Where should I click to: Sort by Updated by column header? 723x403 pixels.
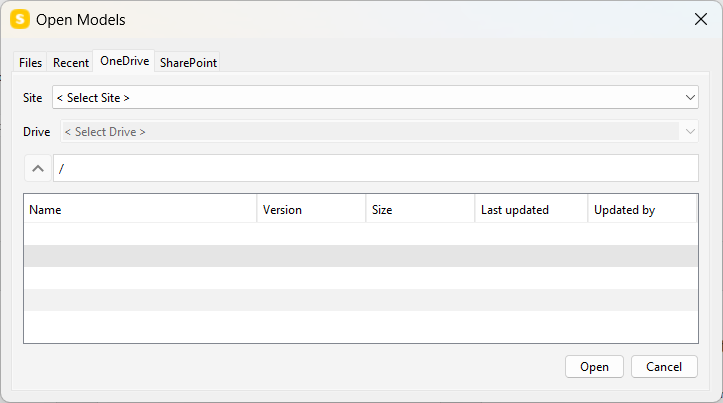642,210
